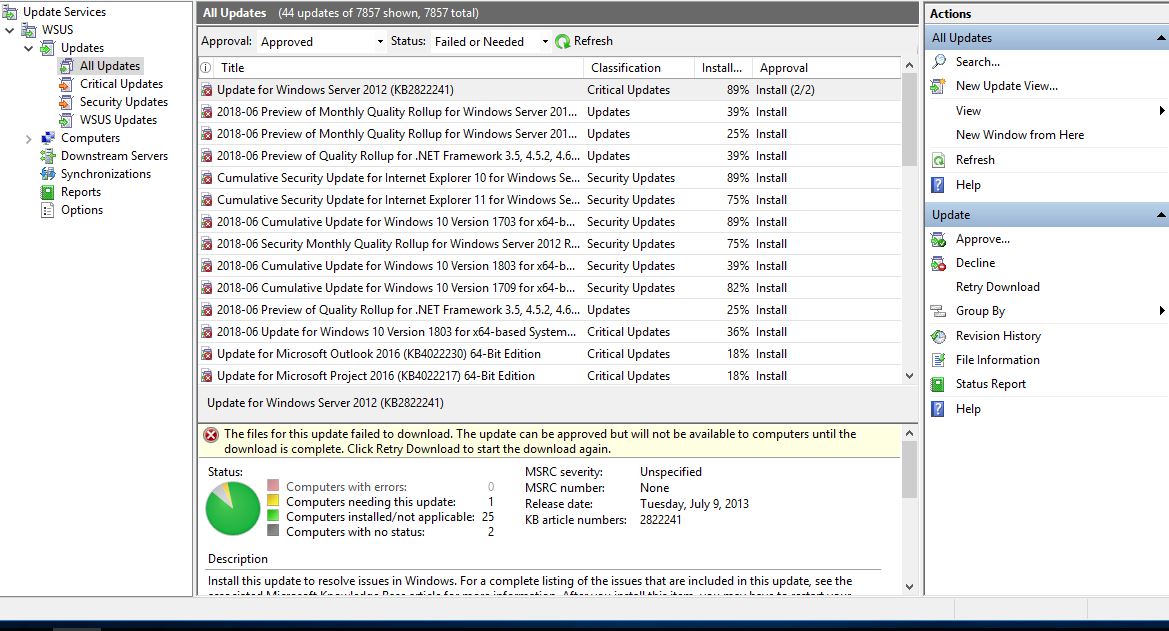Open Synchronizations in the navigation tree
1169x631 pixels.
[46, 173]
